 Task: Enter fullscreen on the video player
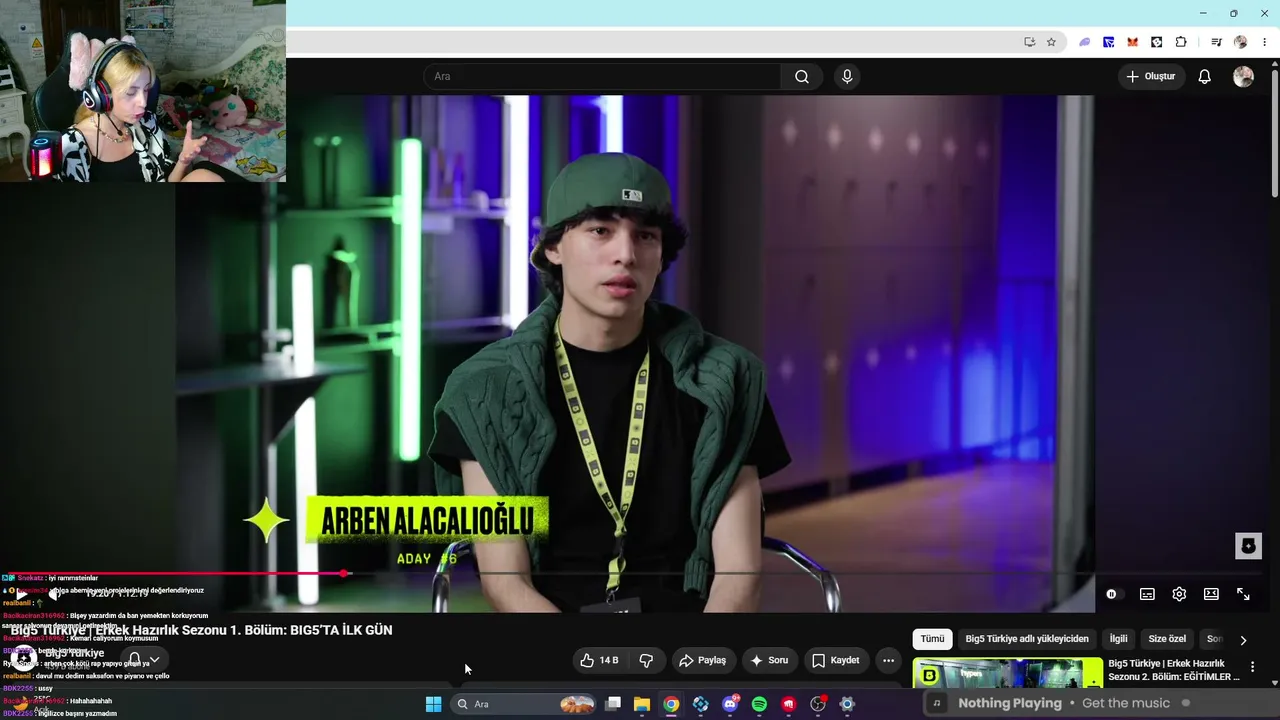1243,594
